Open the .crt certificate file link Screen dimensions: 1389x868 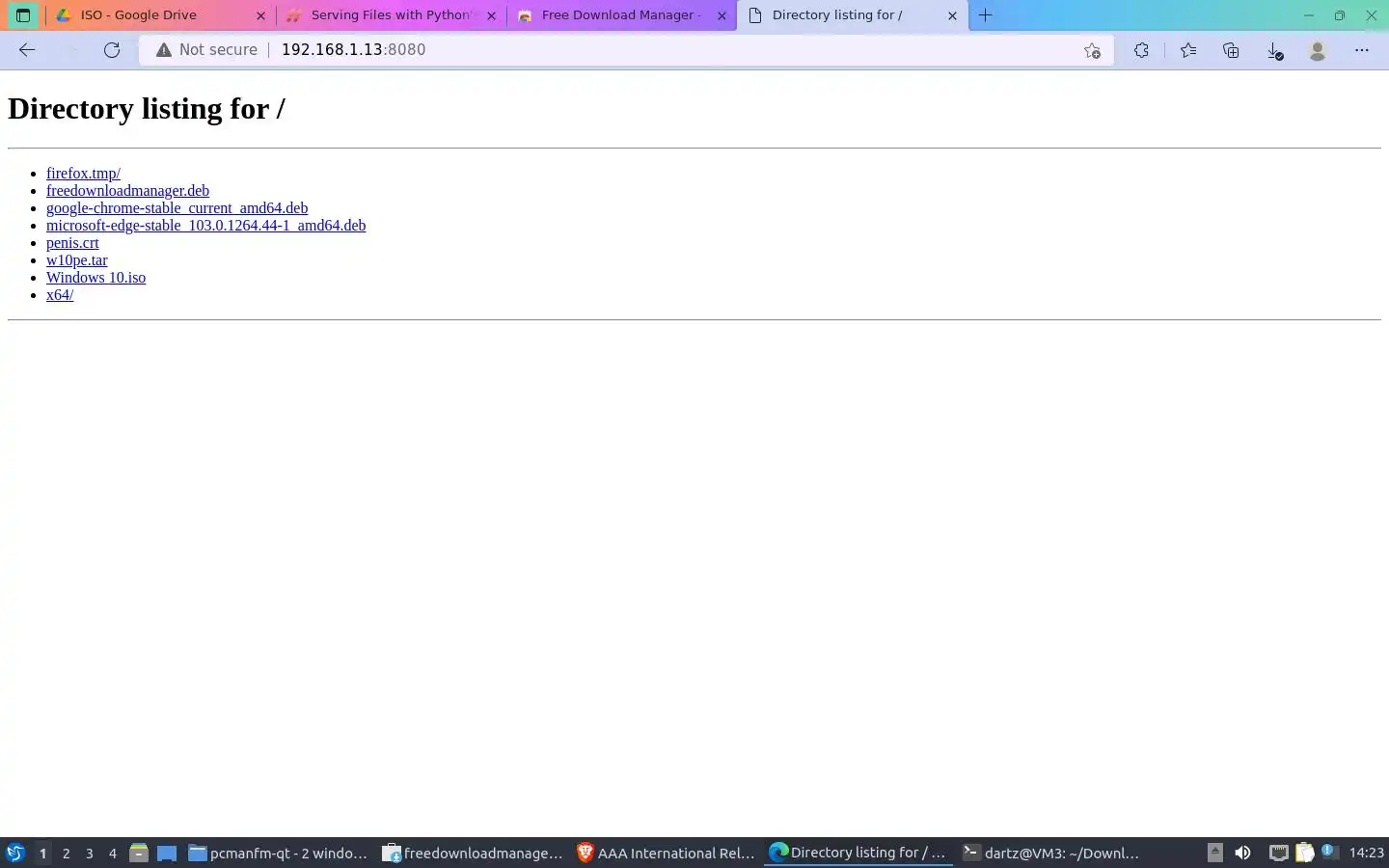coord(72,243)
